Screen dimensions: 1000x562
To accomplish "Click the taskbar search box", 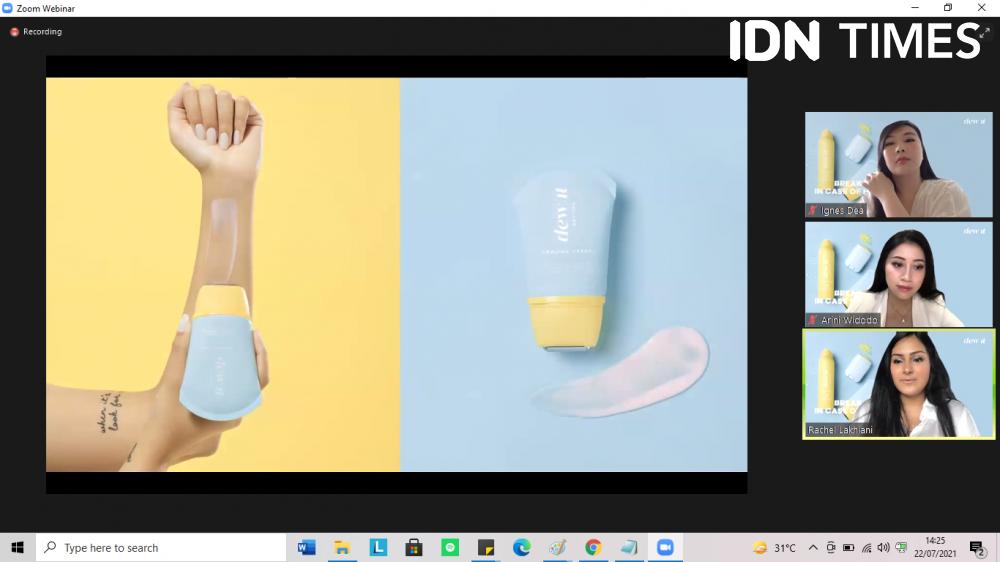I will 161,547.
